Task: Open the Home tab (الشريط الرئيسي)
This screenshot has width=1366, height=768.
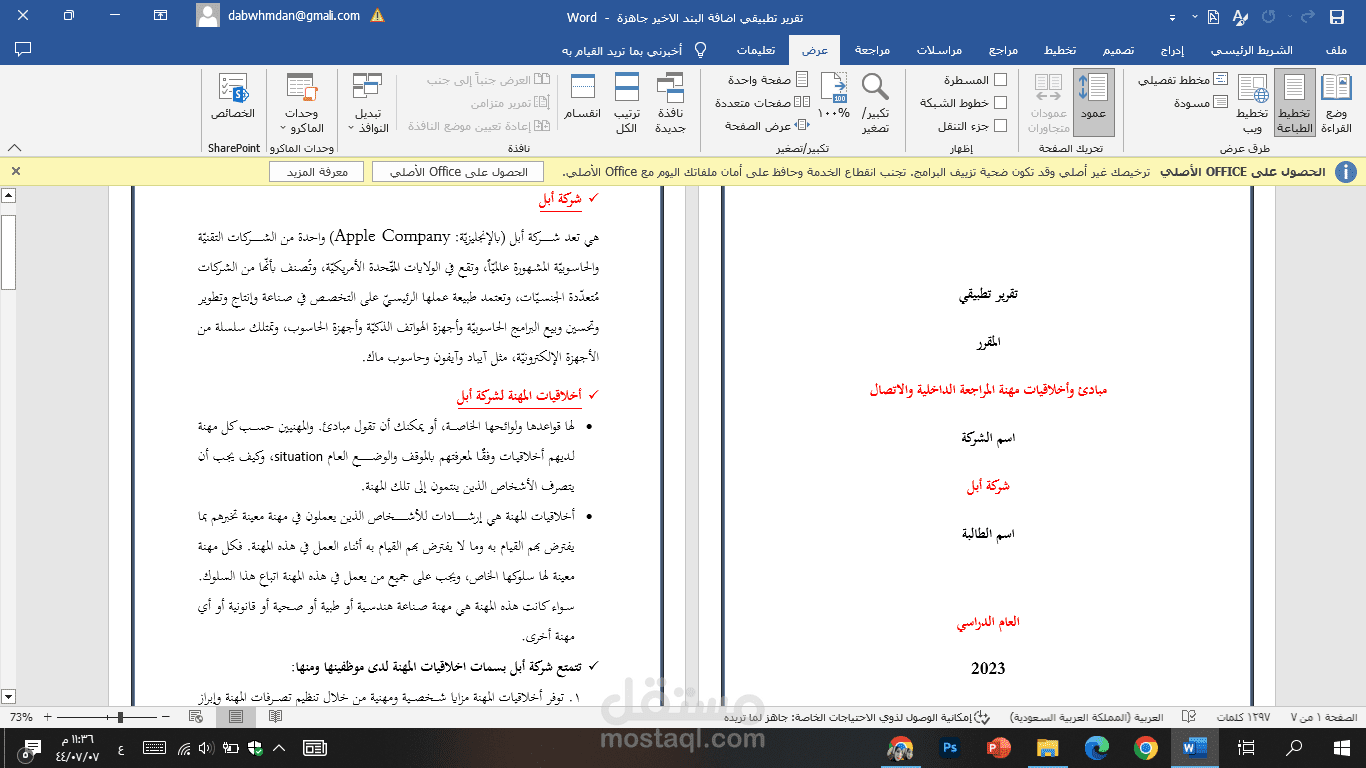Action: 1252,50
